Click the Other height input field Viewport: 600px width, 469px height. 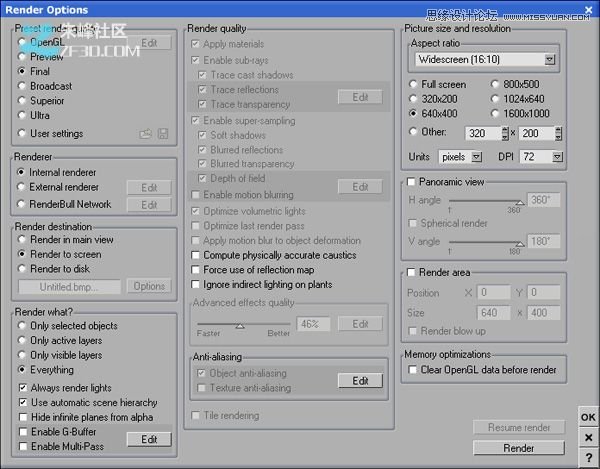tap(537, 134)
